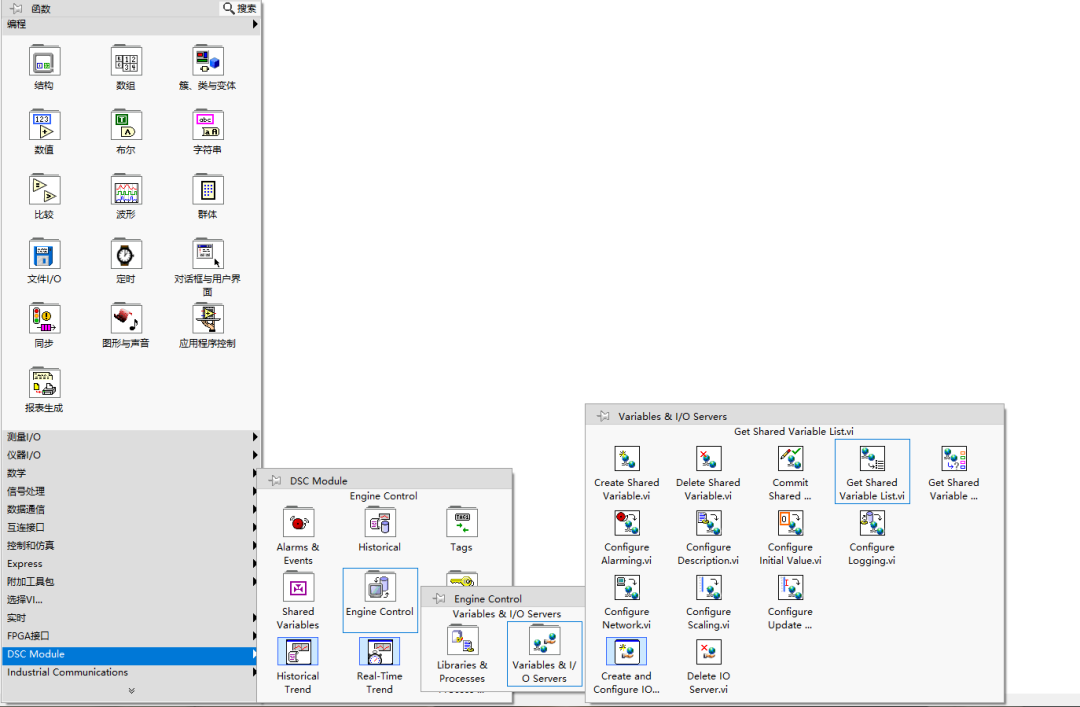Select the 数值 numeric palette icon

[x=44, y=125]
